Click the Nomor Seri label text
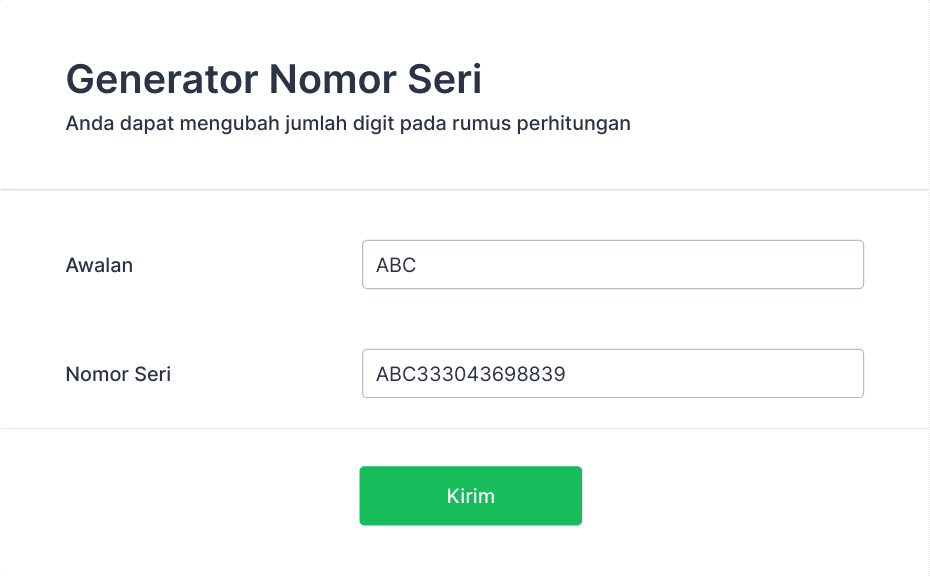Screen dimensions: 930x576 point(118,374)
